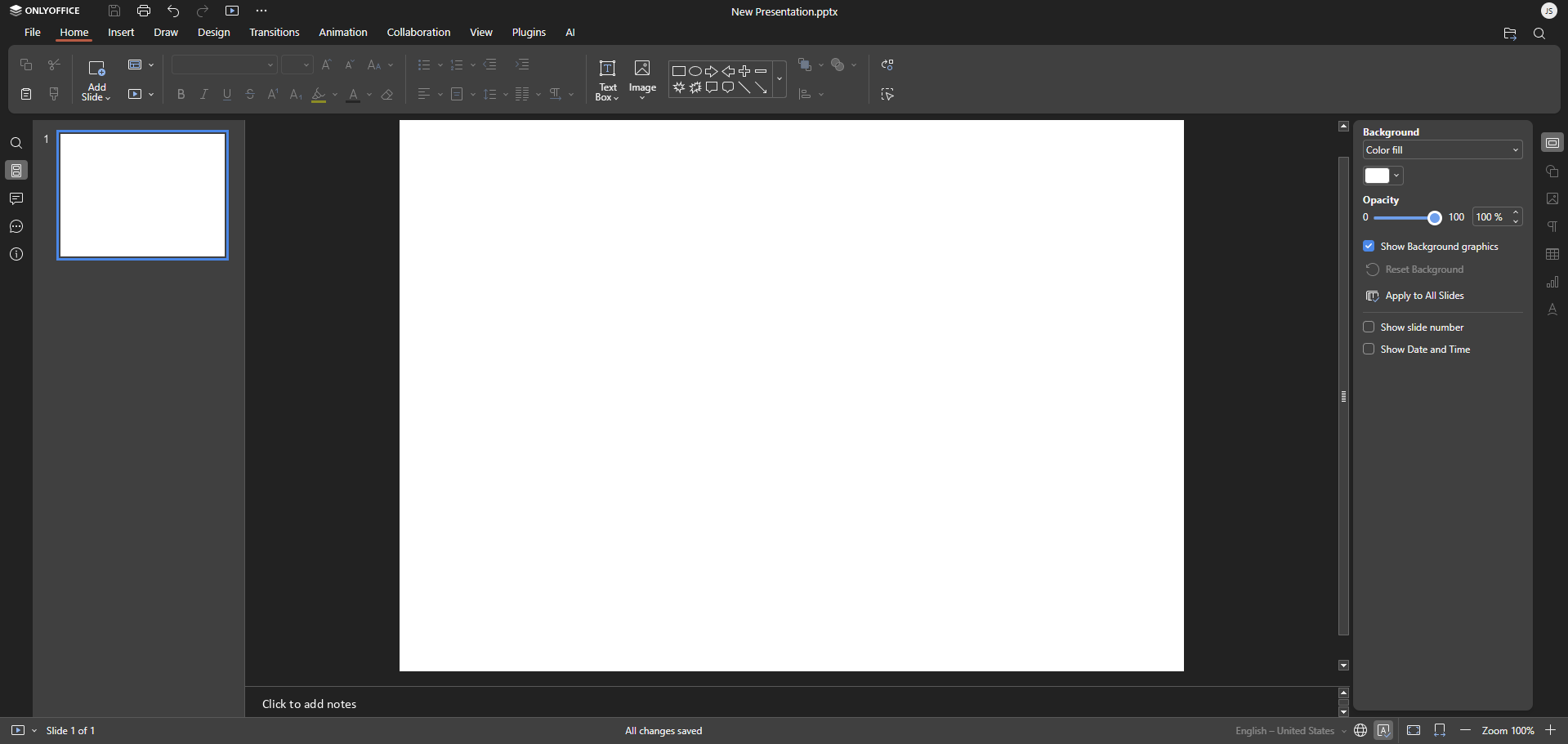
Task: Enable Show slide number checkbox
Action: [x=1369, y=327]
